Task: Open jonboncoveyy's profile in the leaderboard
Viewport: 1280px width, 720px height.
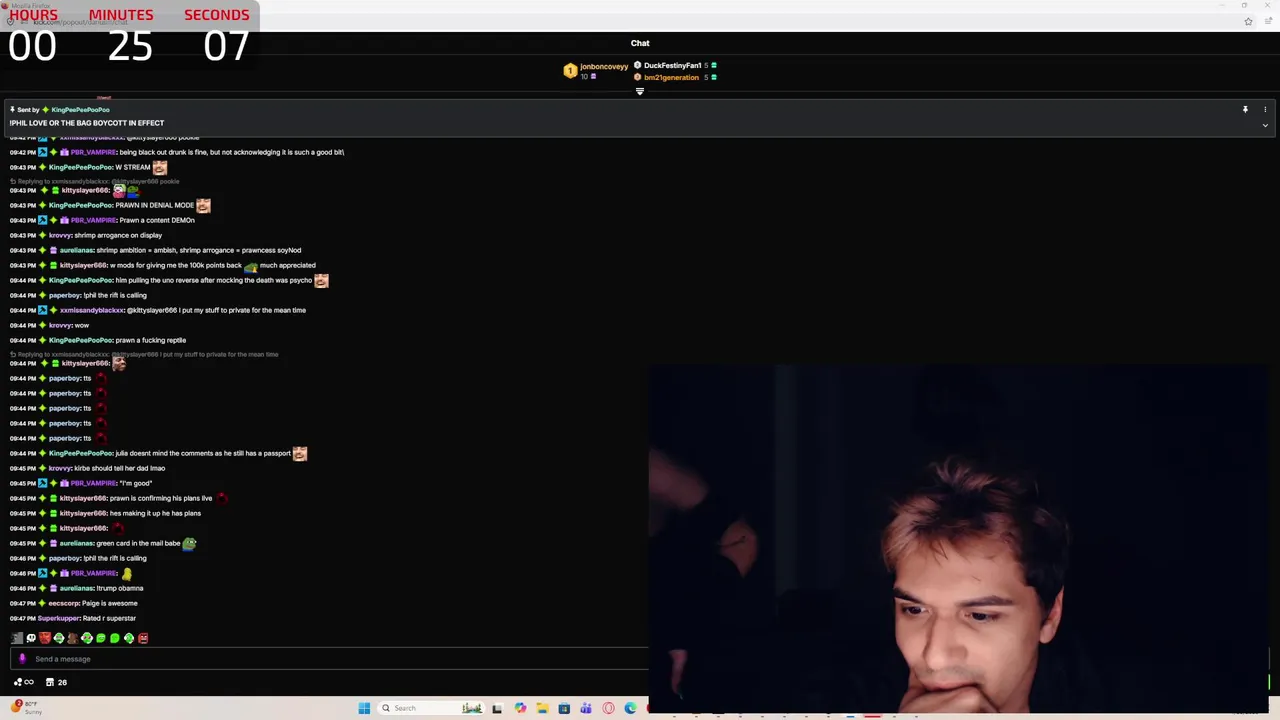Action: click(x=604, y=67)
